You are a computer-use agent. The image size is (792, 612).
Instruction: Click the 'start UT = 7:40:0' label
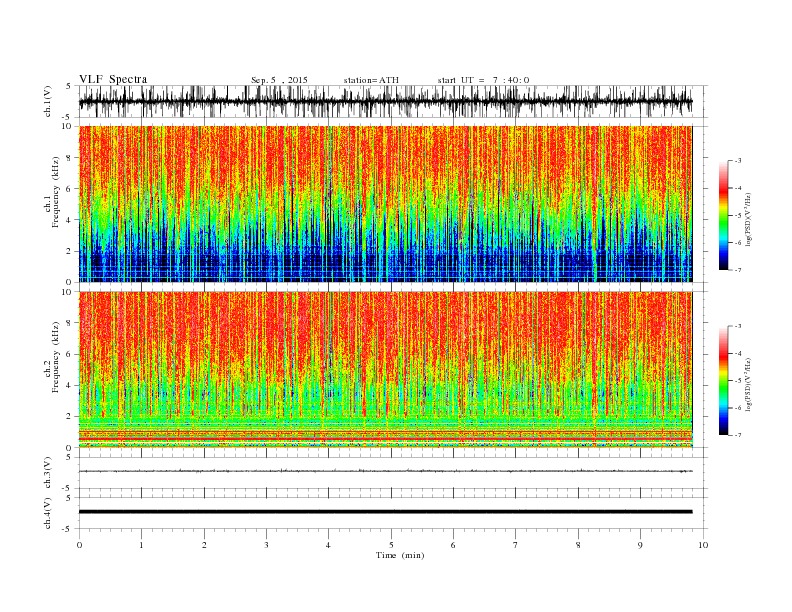(x=483, y=80)
